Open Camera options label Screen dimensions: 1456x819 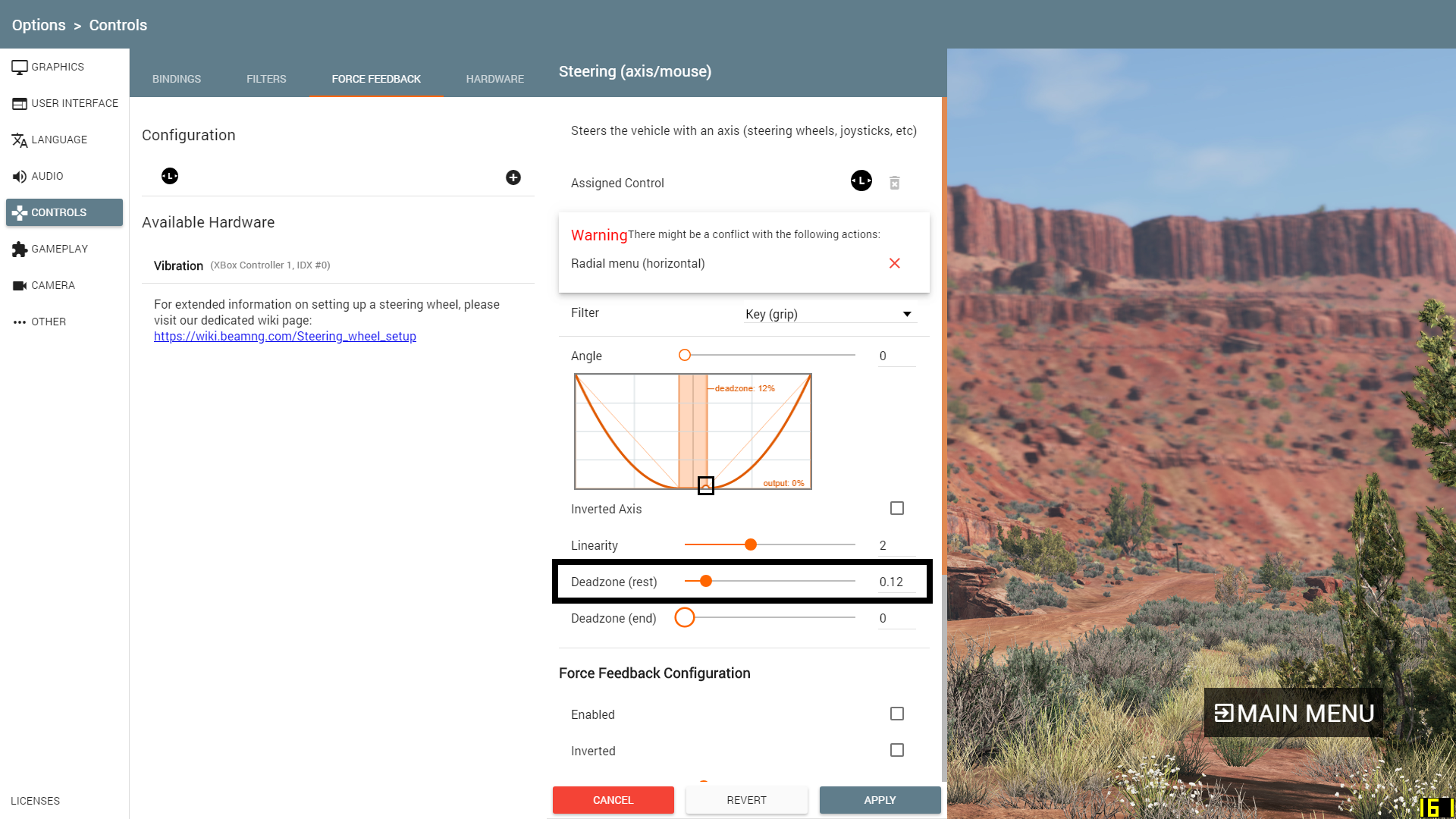point(53,285)
